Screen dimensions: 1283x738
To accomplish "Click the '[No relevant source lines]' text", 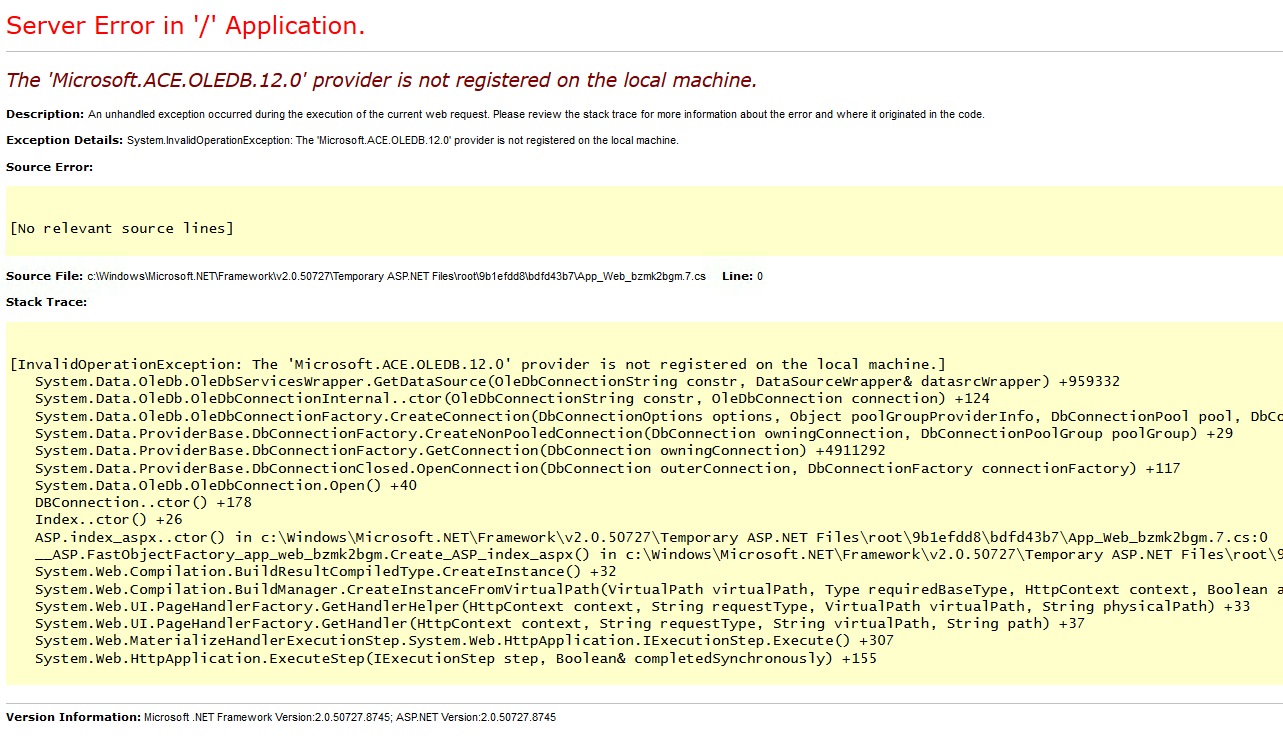I will (121, 228).
